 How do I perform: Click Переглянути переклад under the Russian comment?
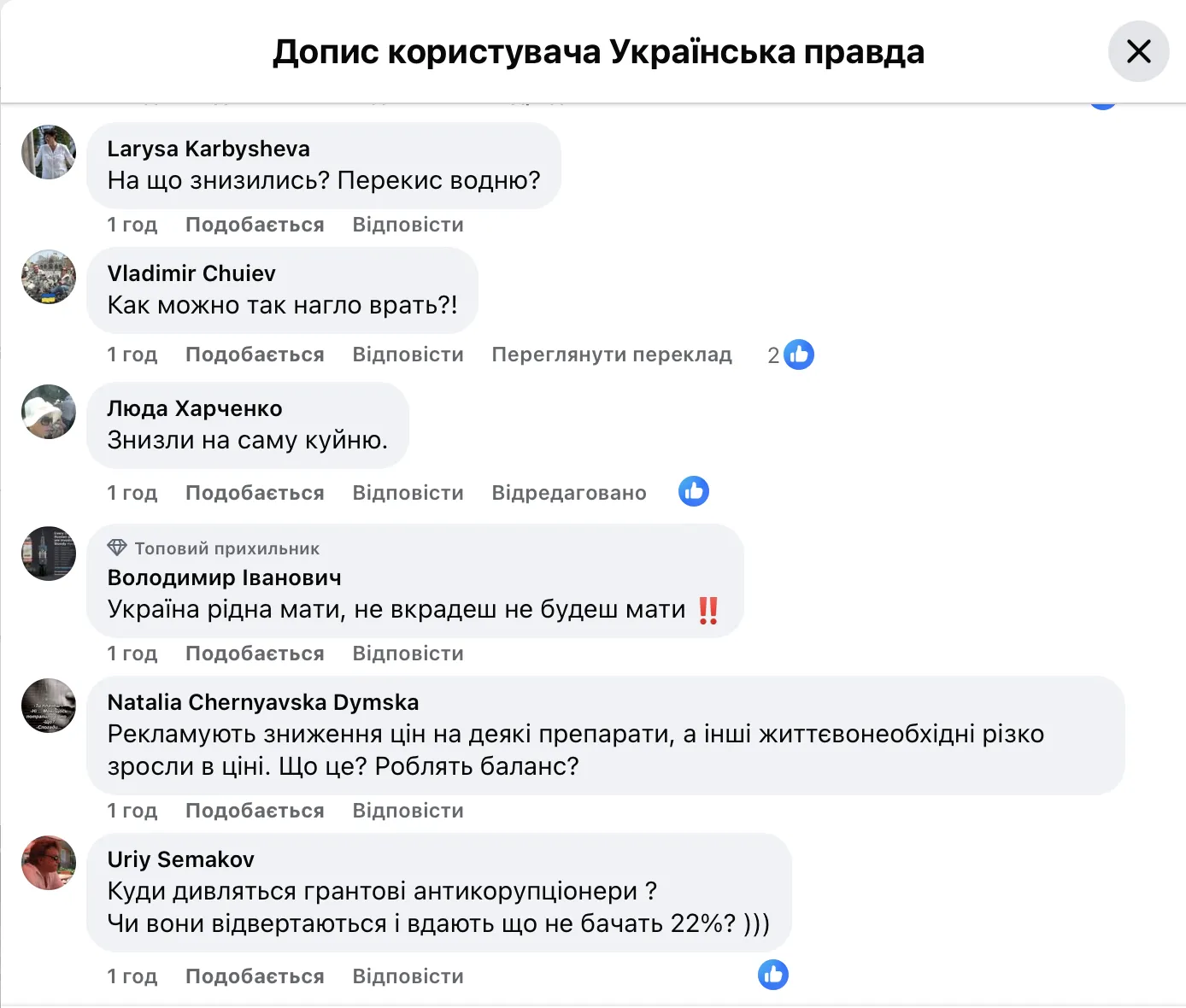(612, 355)
